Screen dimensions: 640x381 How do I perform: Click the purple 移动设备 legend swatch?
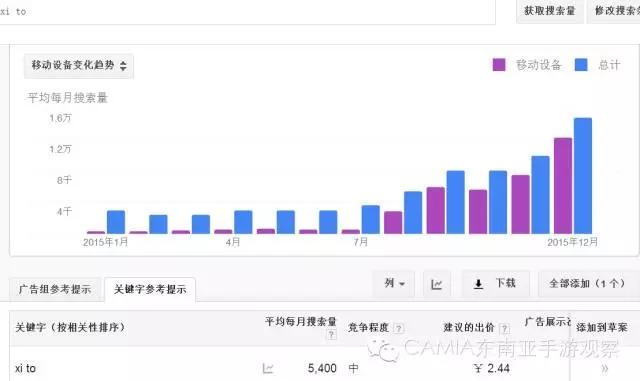[x=499, y=65]
